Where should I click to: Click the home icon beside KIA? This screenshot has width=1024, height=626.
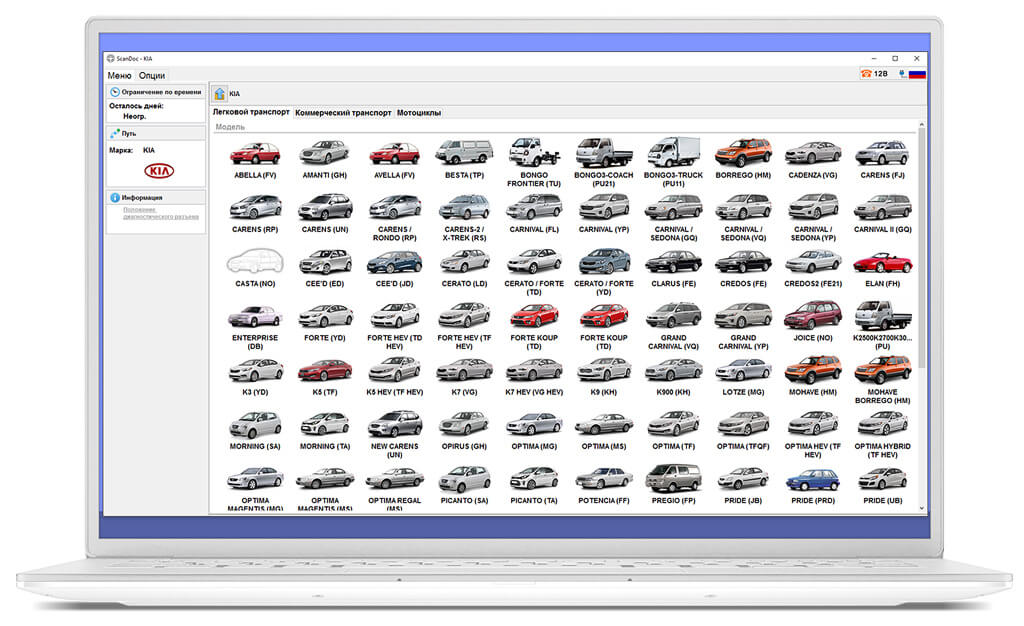(x=220, y=93)
